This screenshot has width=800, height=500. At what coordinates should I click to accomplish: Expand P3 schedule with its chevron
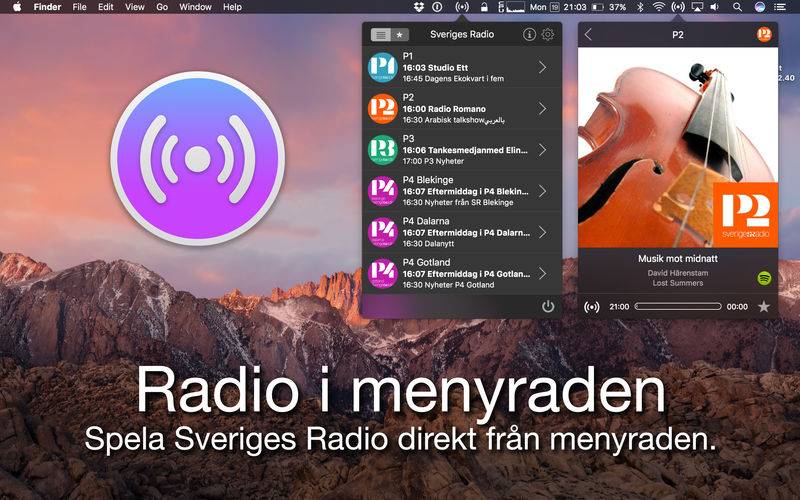[543, 150]
